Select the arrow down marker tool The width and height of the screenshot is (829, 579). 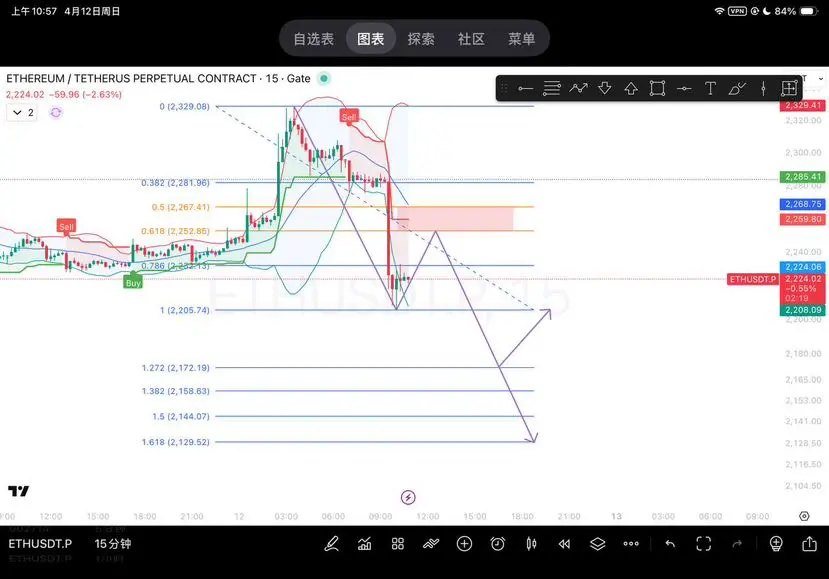(605, 88)
